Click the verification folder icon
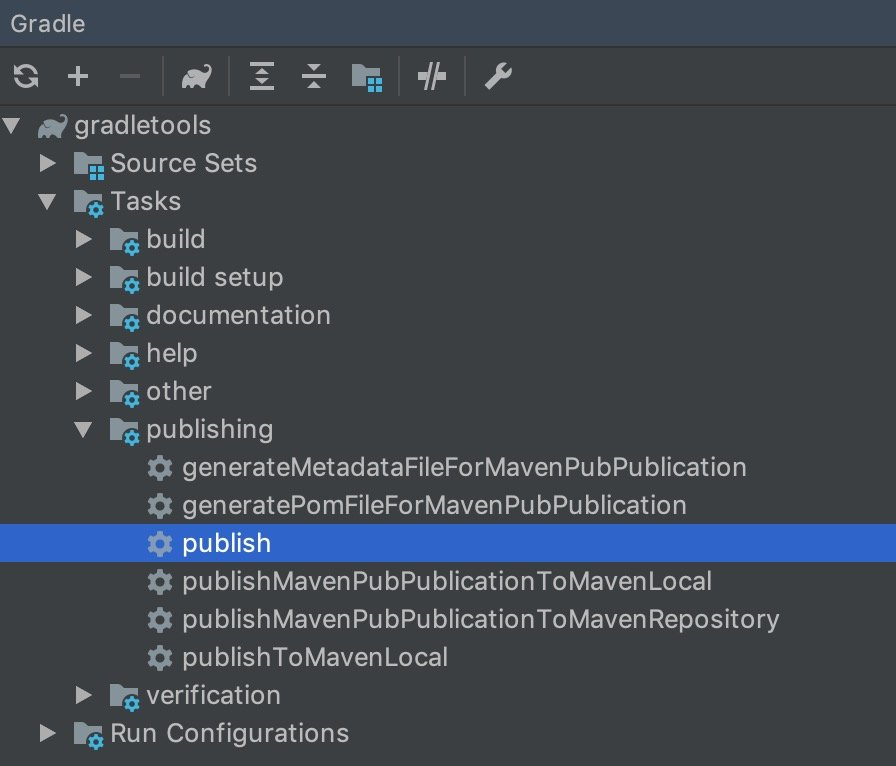The image size is (896, 766). click(x=125, y=697)
